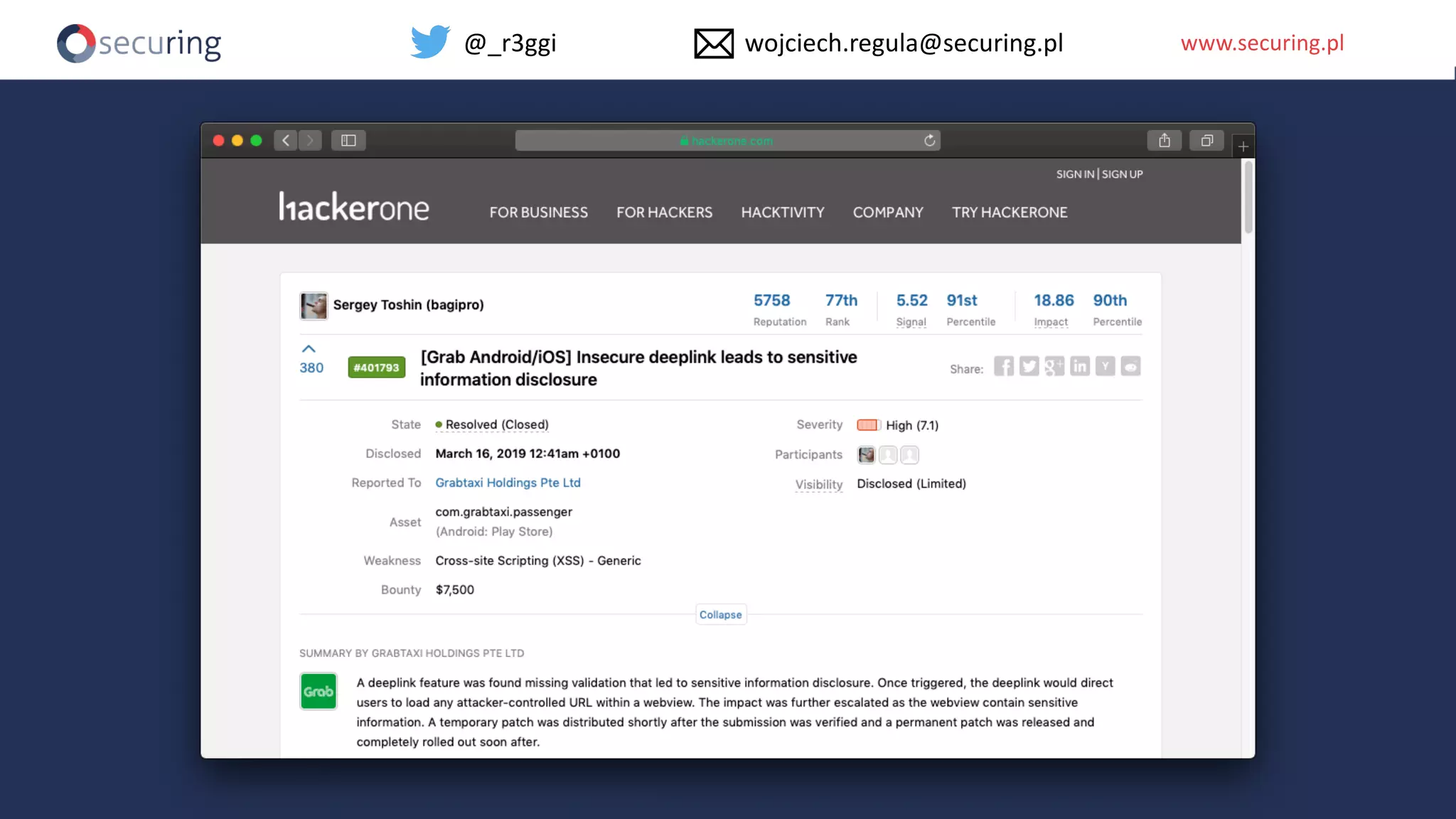This screenshot has height=819, width=1456.
Task: Click the Twitter bird icon in slide header
Action: click(x=430, y=42)
